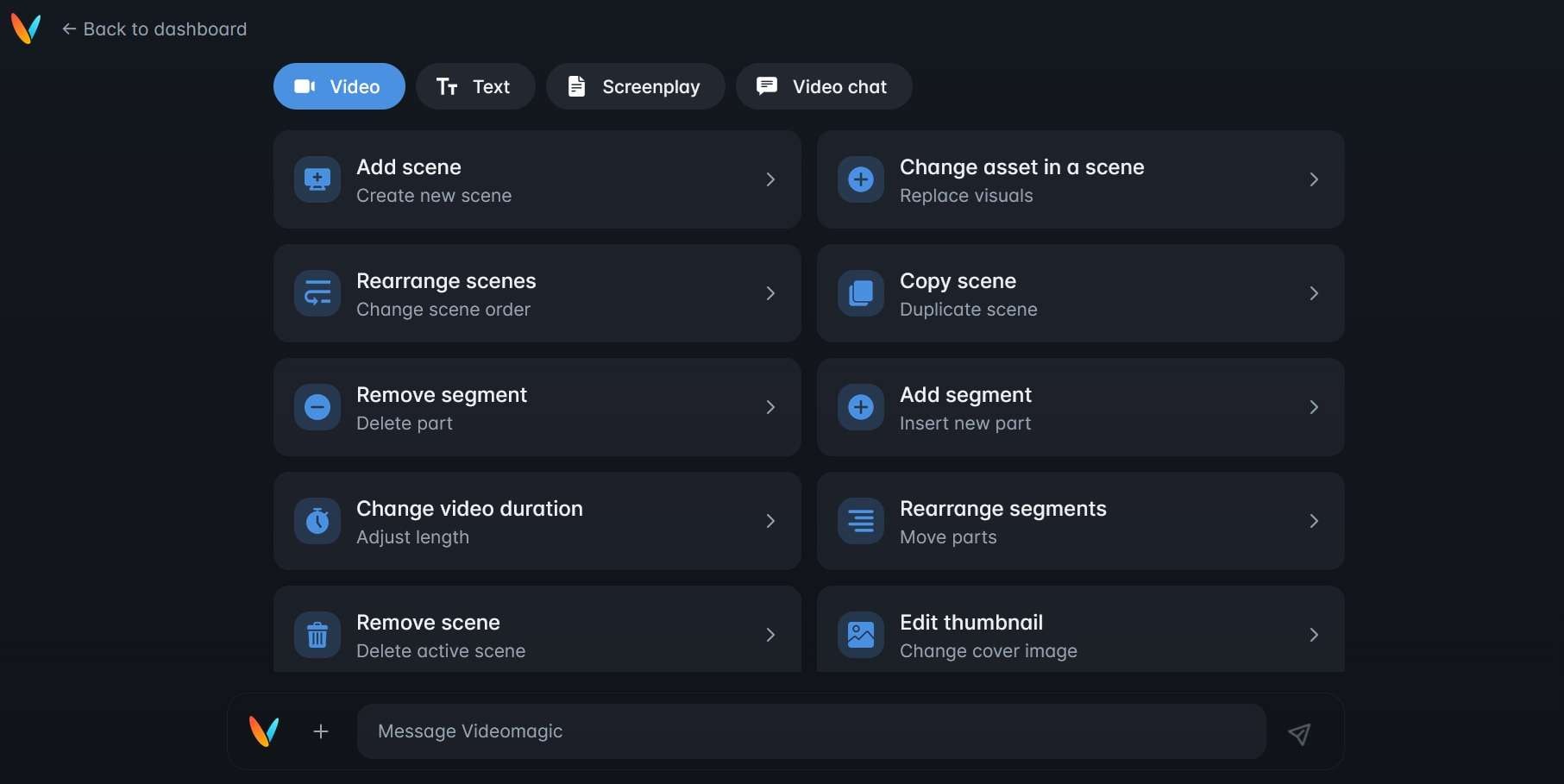This screenshot has width=1564, height=784.
Task: Select the 'Delete part' subtitle text
Action: [x=405, y=423]
